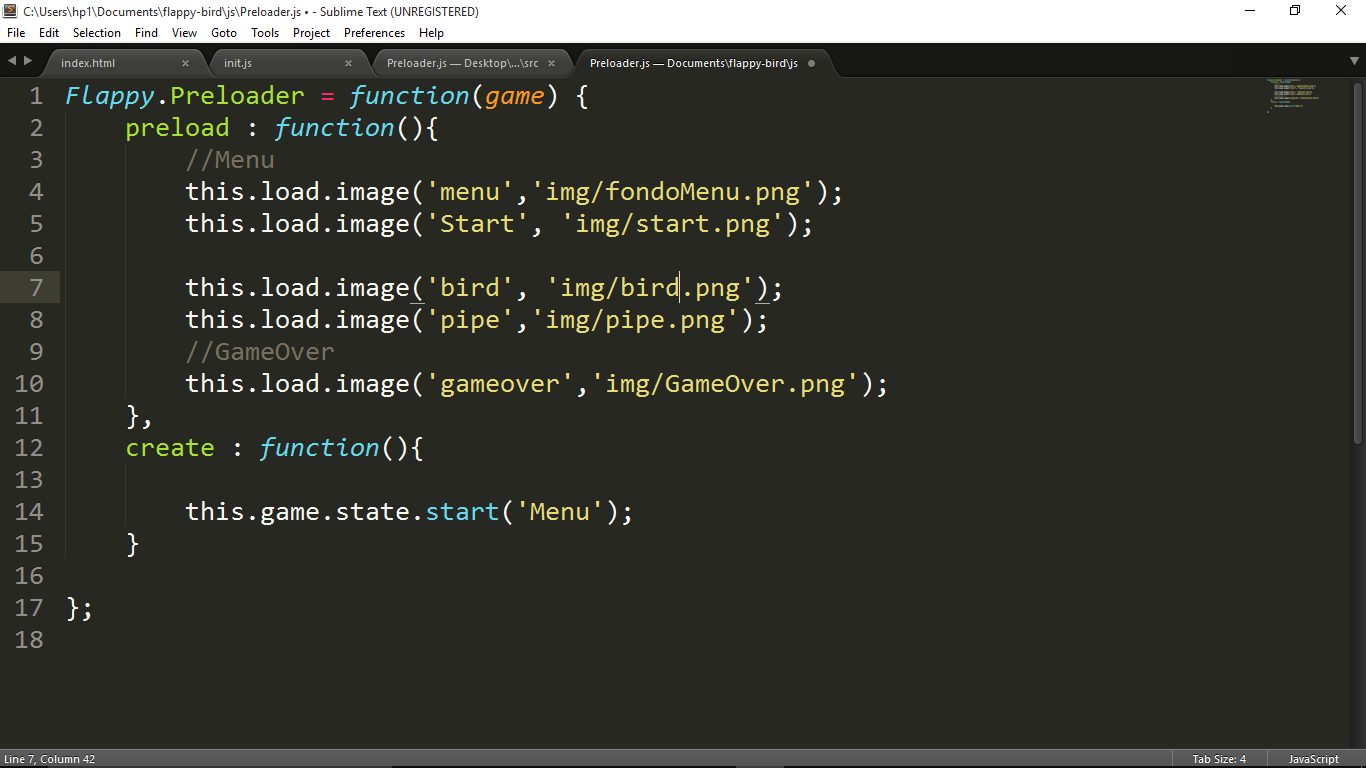This screenshot has width=1366, height=768.
Task: Open the Find menu
Action: [x=146, y=33]
